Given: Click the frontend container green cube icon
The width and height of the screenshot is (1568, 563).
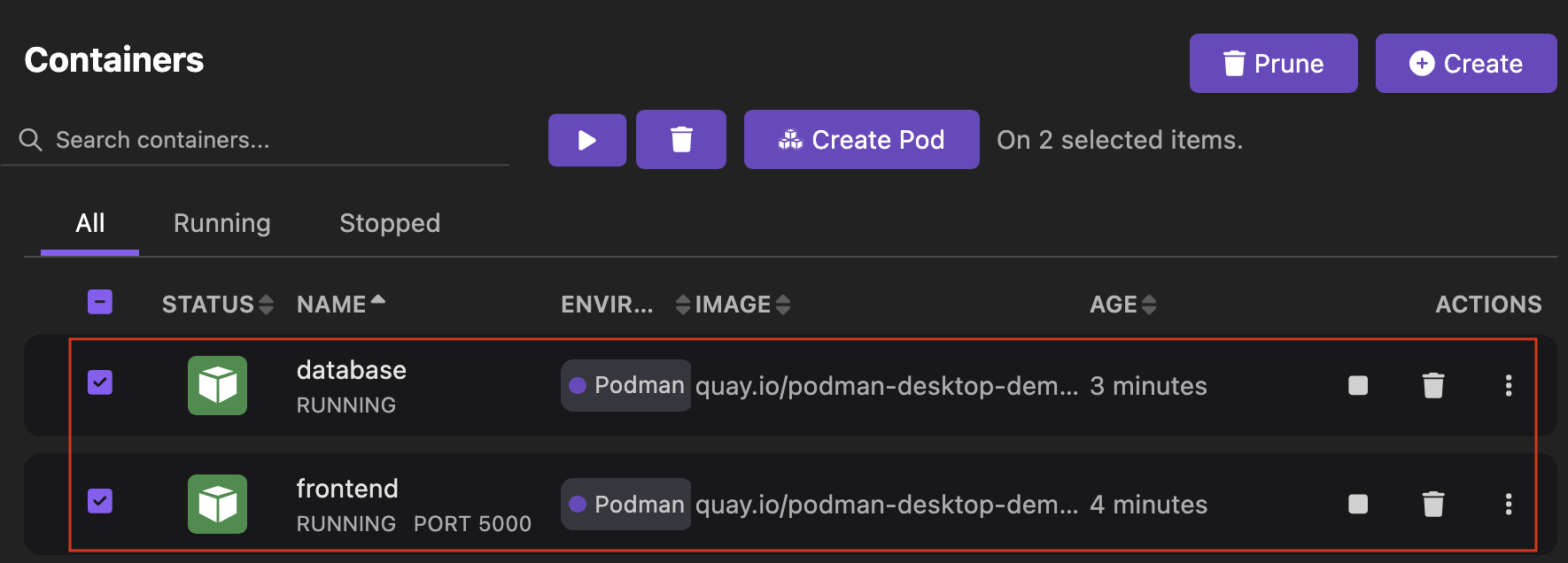Looking at the screenshot, I should (217, 504).
